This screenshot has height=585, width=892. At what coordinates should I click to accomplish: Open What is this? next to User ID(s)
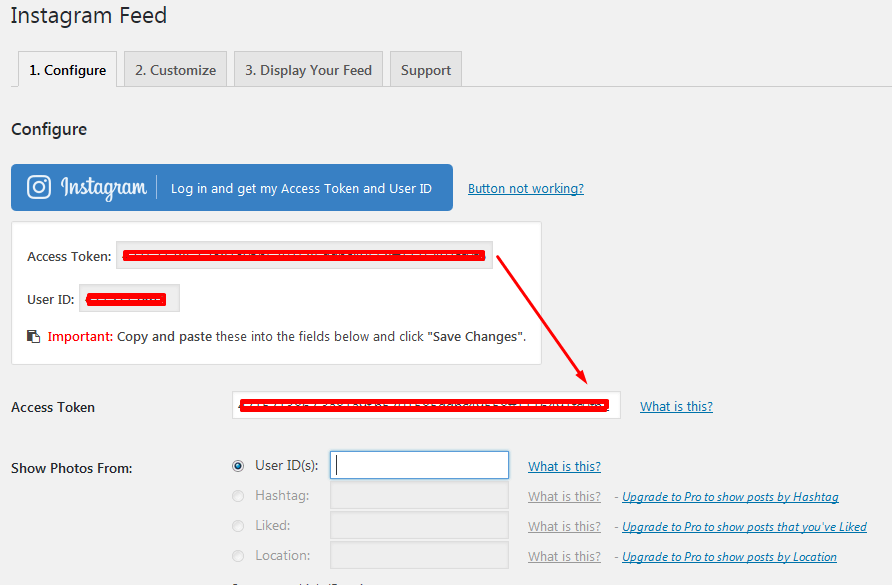(x=564, y=467)
